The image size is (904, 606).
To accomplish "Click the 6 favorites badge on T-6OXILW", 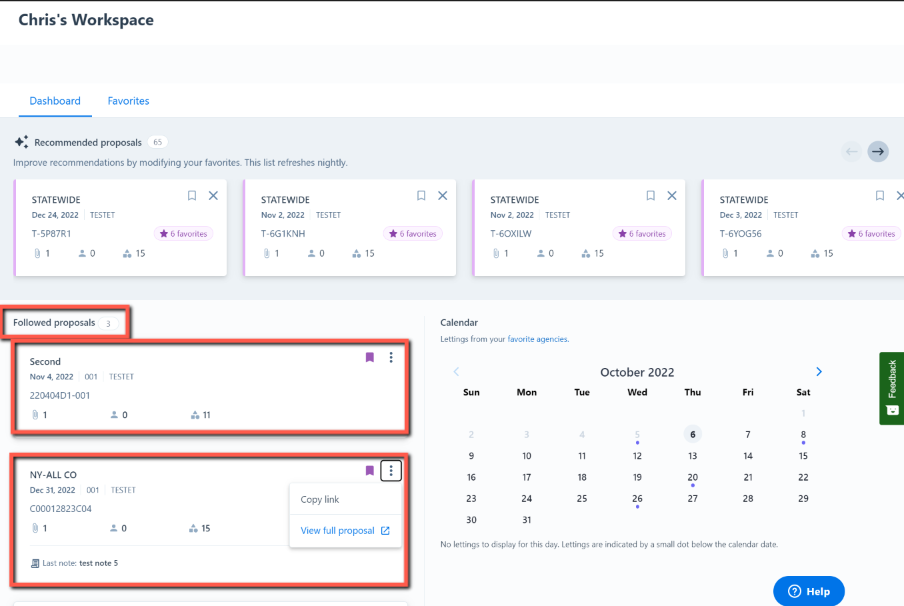I will (644, 234).
